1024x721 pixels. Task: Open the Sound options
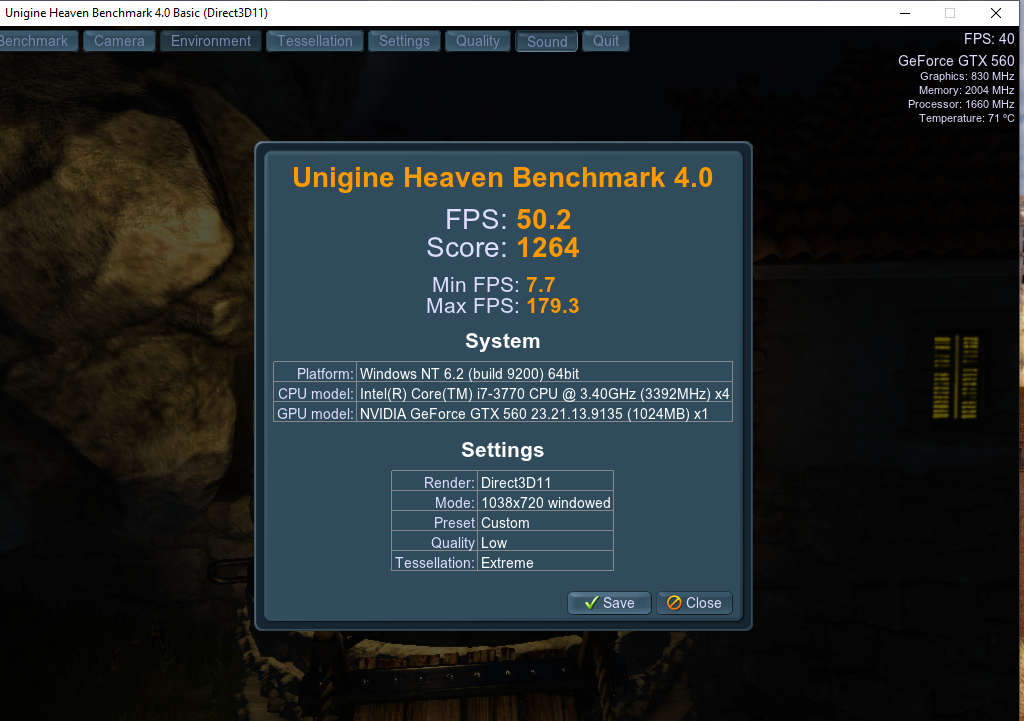[x=546, y=41]
